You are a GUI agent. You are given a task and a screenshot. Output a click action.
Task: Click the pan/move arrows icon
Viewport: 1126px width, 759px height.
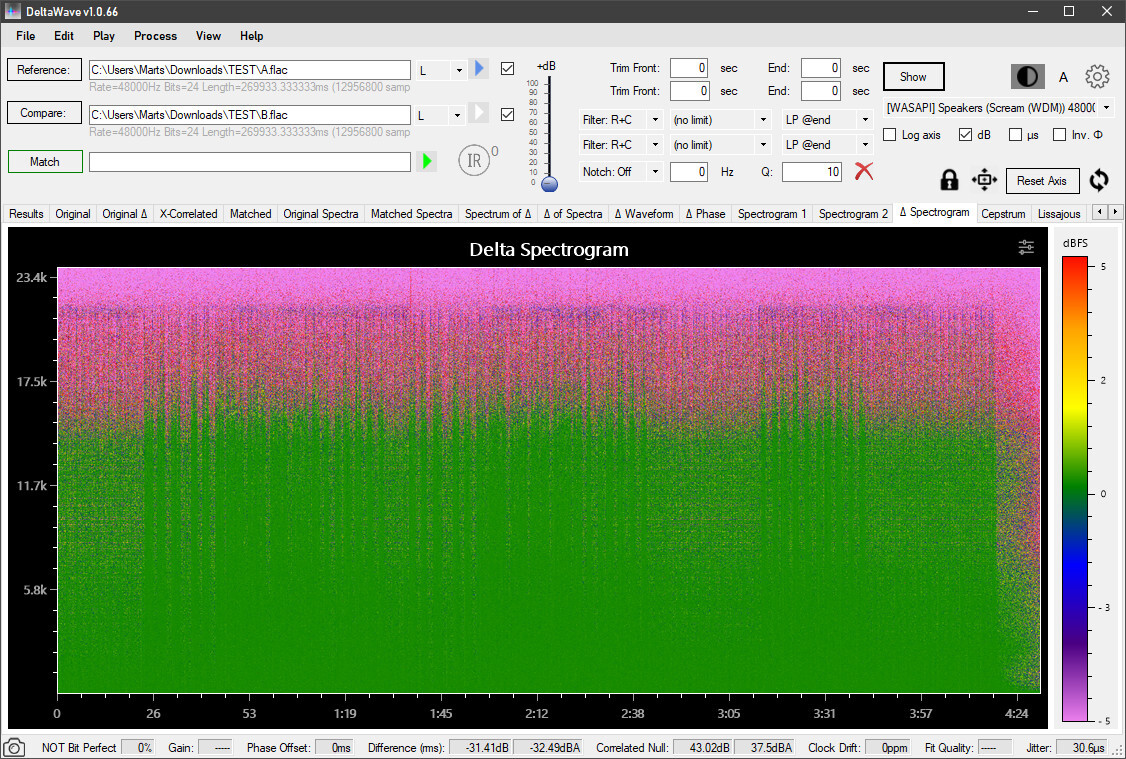point(984,180)
